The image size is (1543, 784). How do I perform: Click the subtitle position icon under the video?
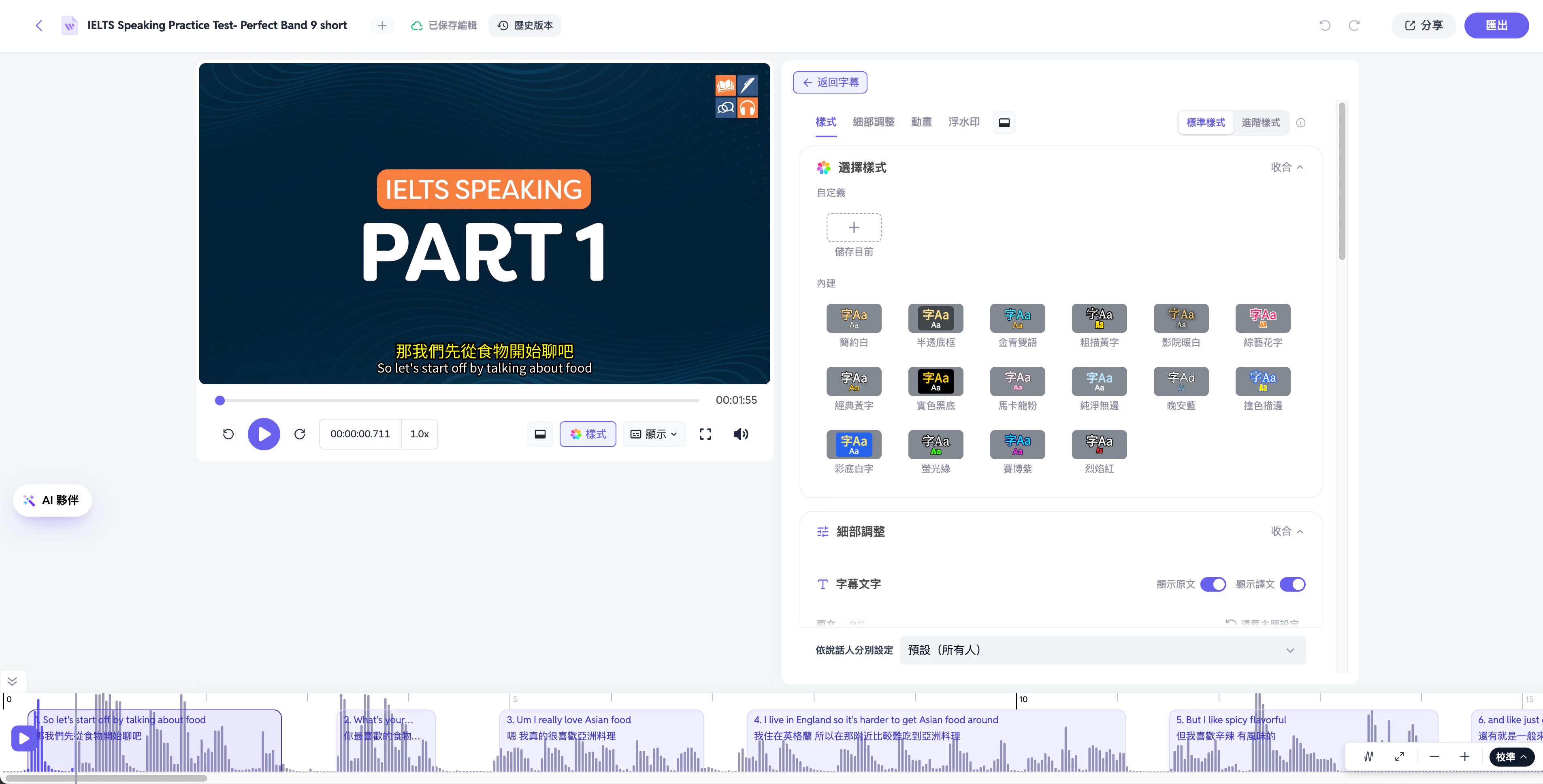point(540,434)
